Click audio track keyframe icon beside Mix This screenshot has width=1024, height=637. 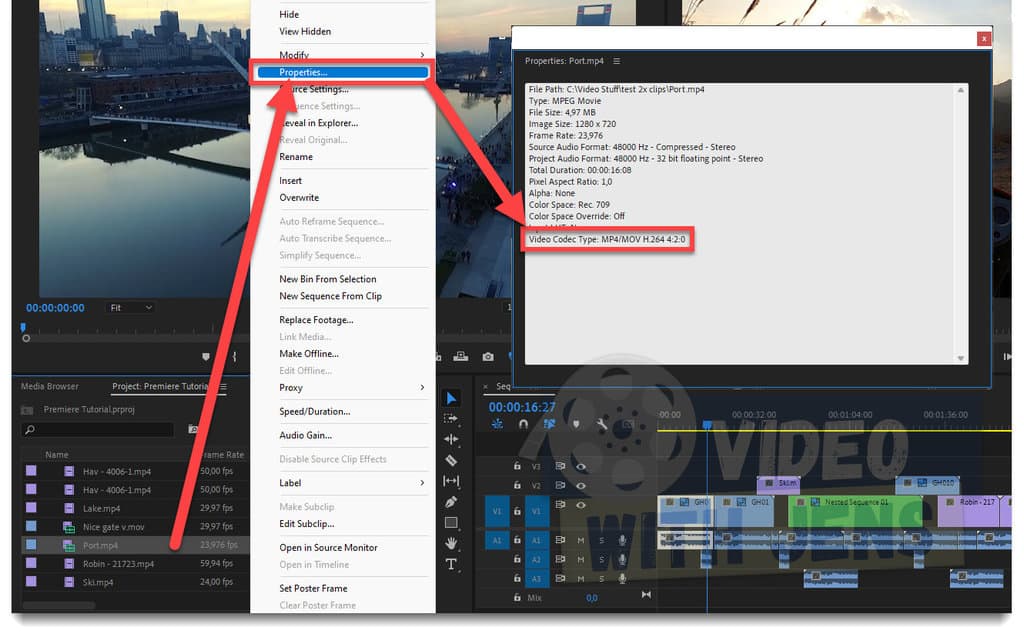coord(646,595)
